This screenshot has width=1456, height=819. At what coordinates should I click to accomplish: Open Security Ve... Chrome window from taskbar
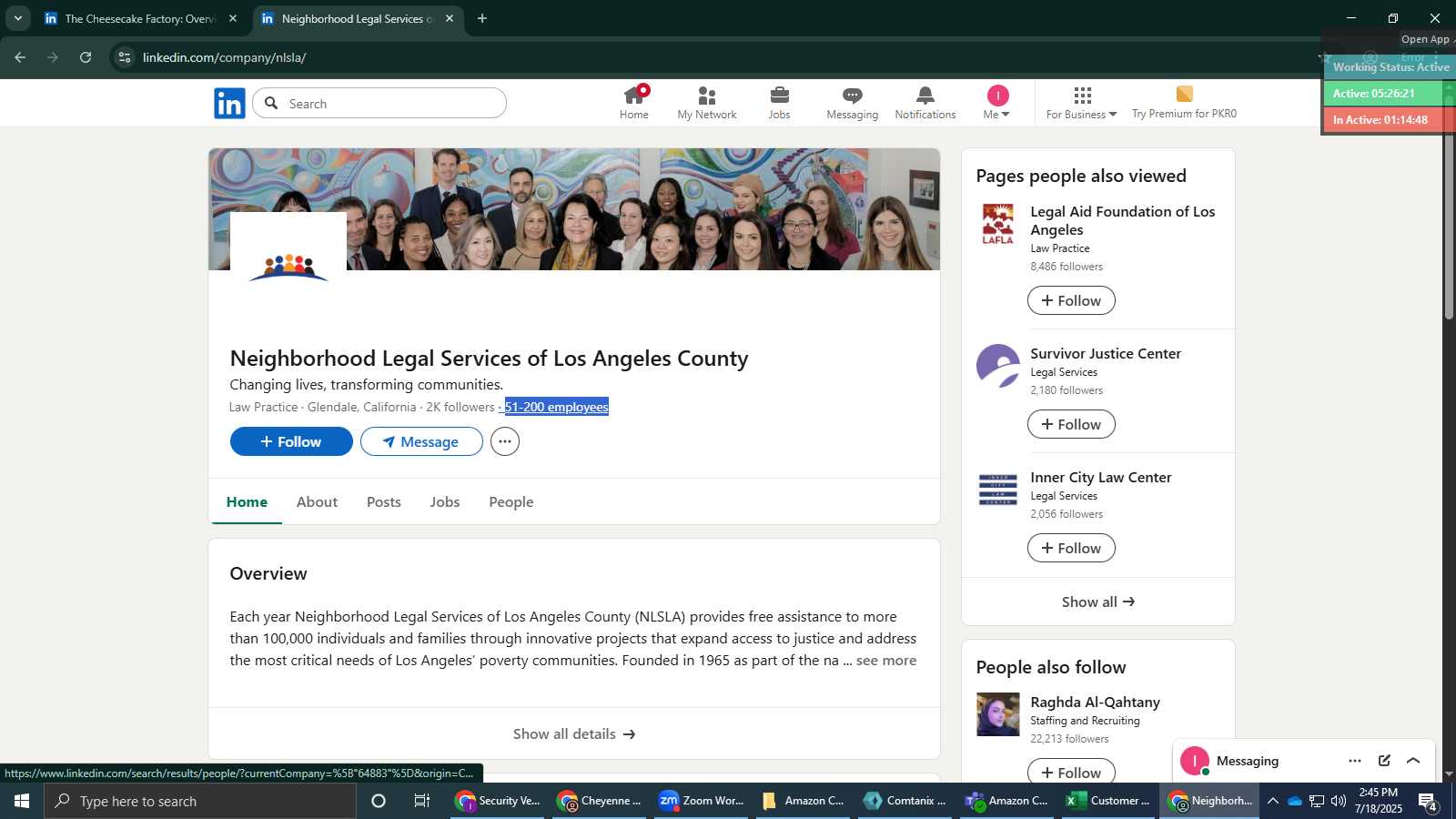pyautogui.click(x=499, y=801)
